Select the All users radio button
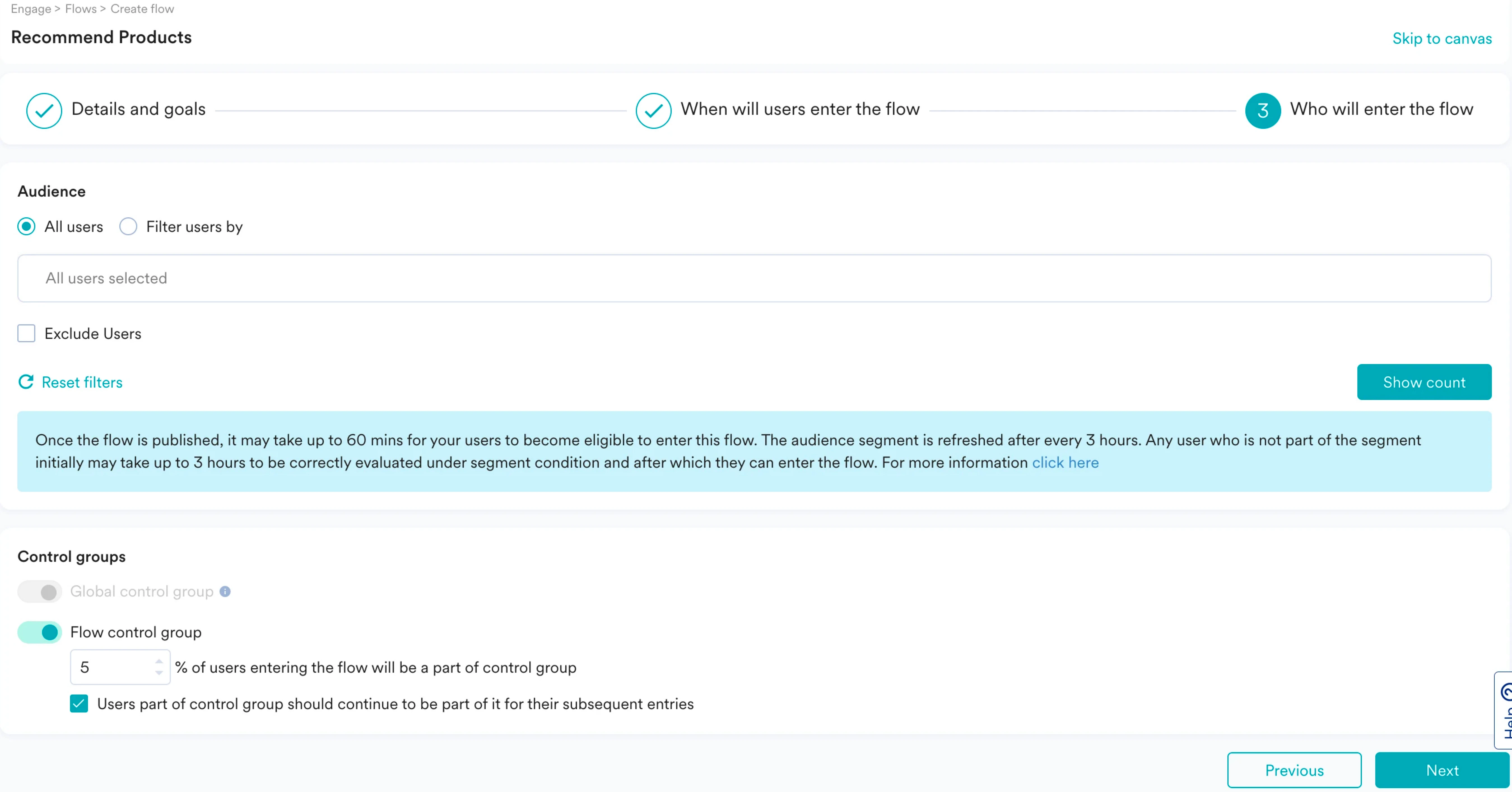 point(26,227)
